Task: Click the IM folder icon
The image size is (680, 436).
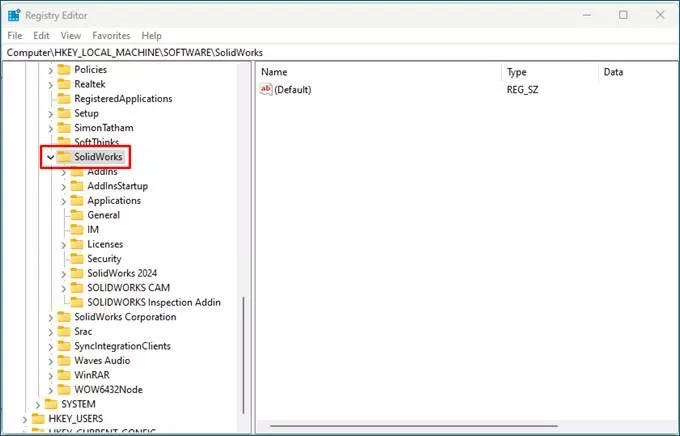Action: tap(77, 229)
